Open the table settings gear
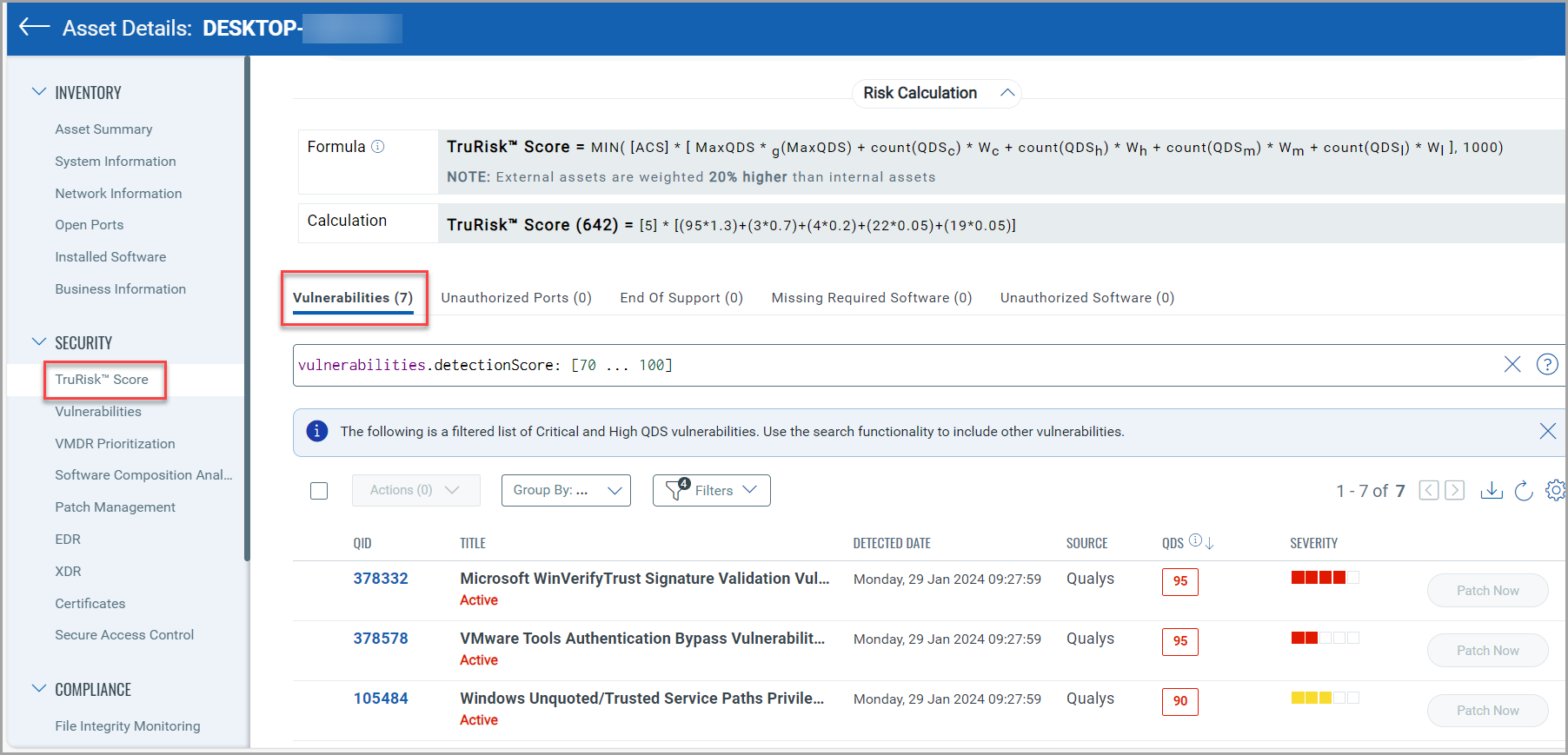The width and height of the screenshot is (1568, 755). point(1555,490)
